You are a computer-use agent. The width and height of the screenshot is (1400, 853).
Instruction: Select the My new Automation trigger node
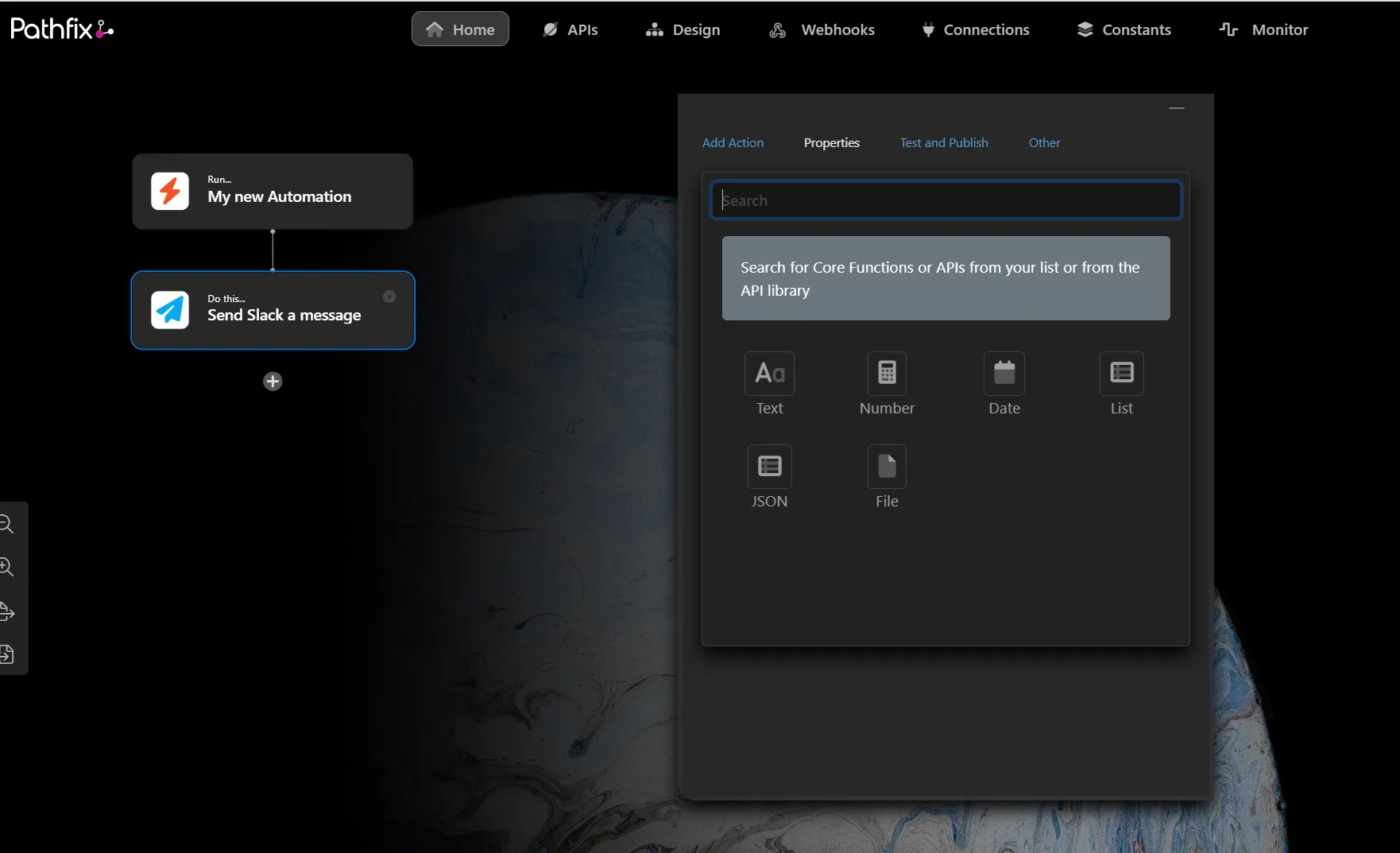[x=273, y=192]
